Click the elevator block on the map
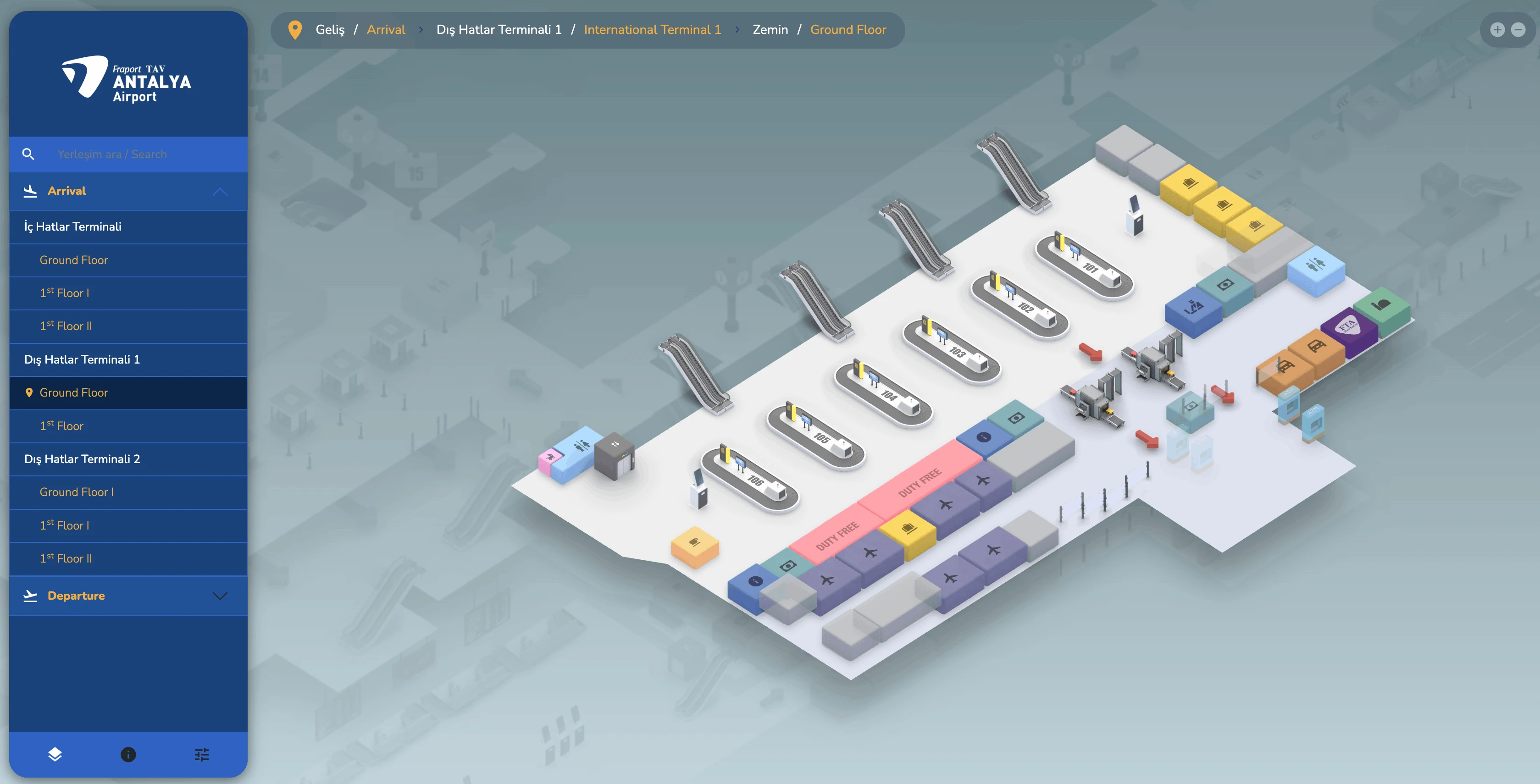1540x784 pixels. 614,454
